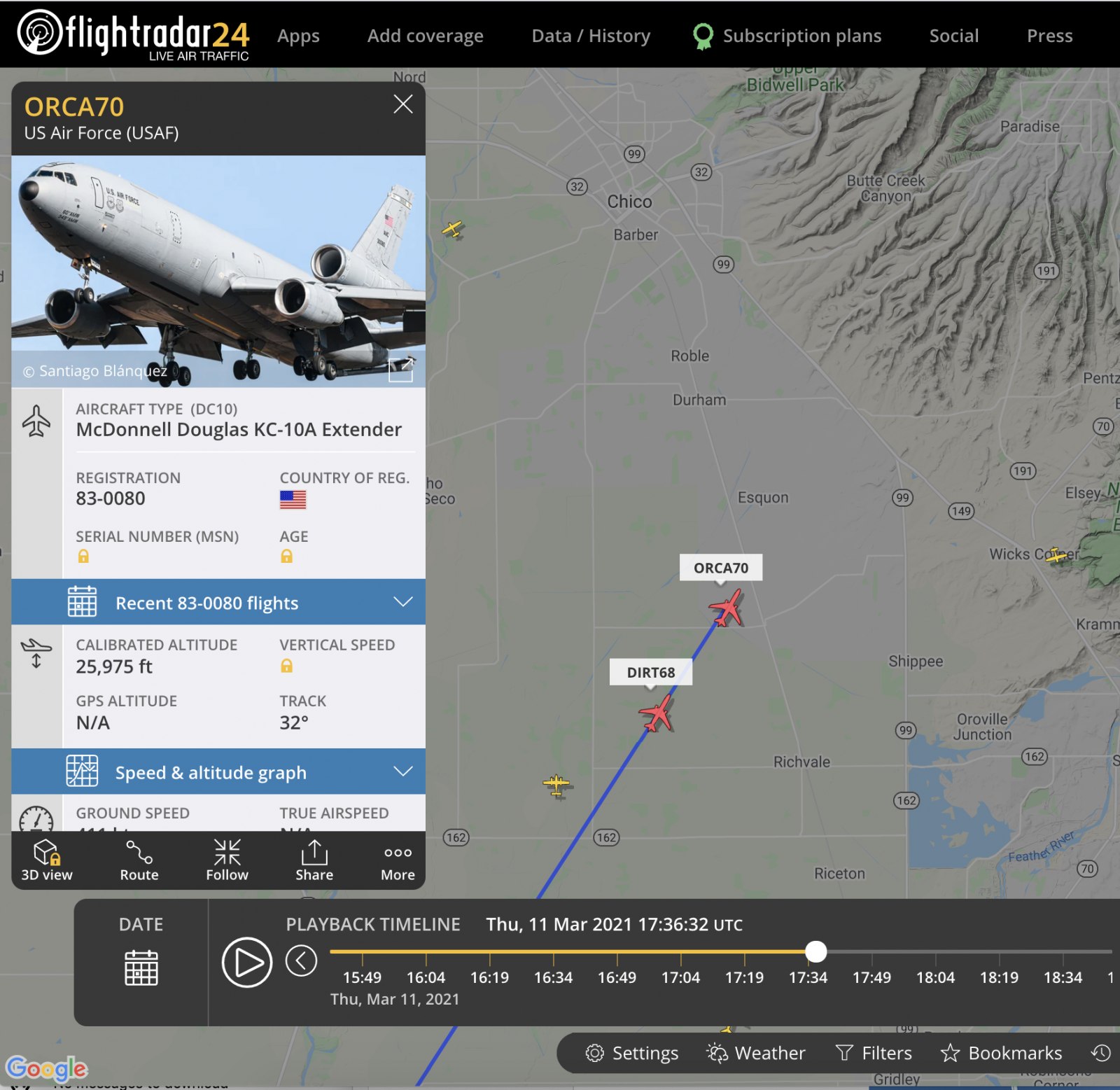Screen dimensions: 1120x1090
Task: Share this flight
Action: pos(314,860)
